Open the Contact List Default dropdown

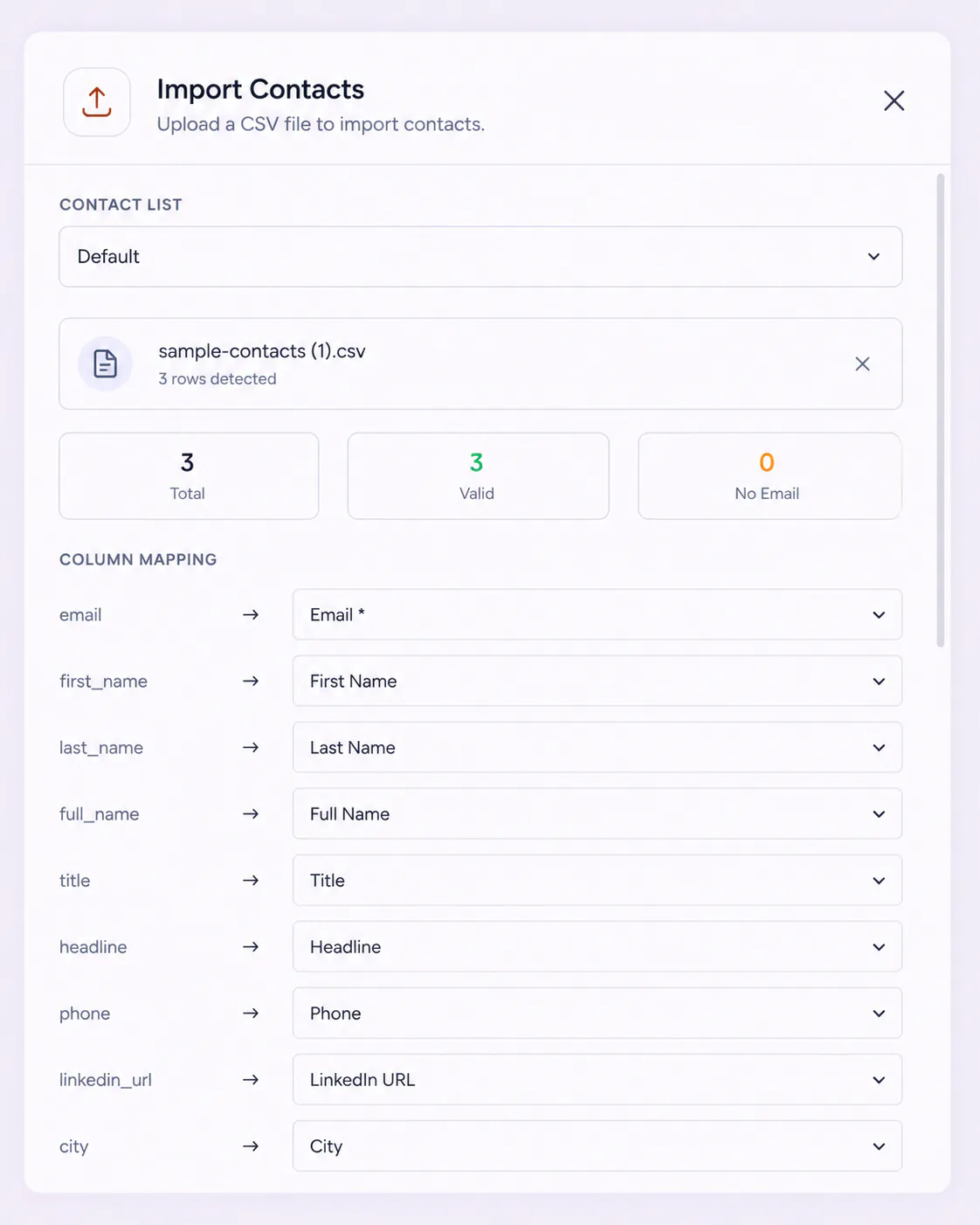(x=480, y=257)
